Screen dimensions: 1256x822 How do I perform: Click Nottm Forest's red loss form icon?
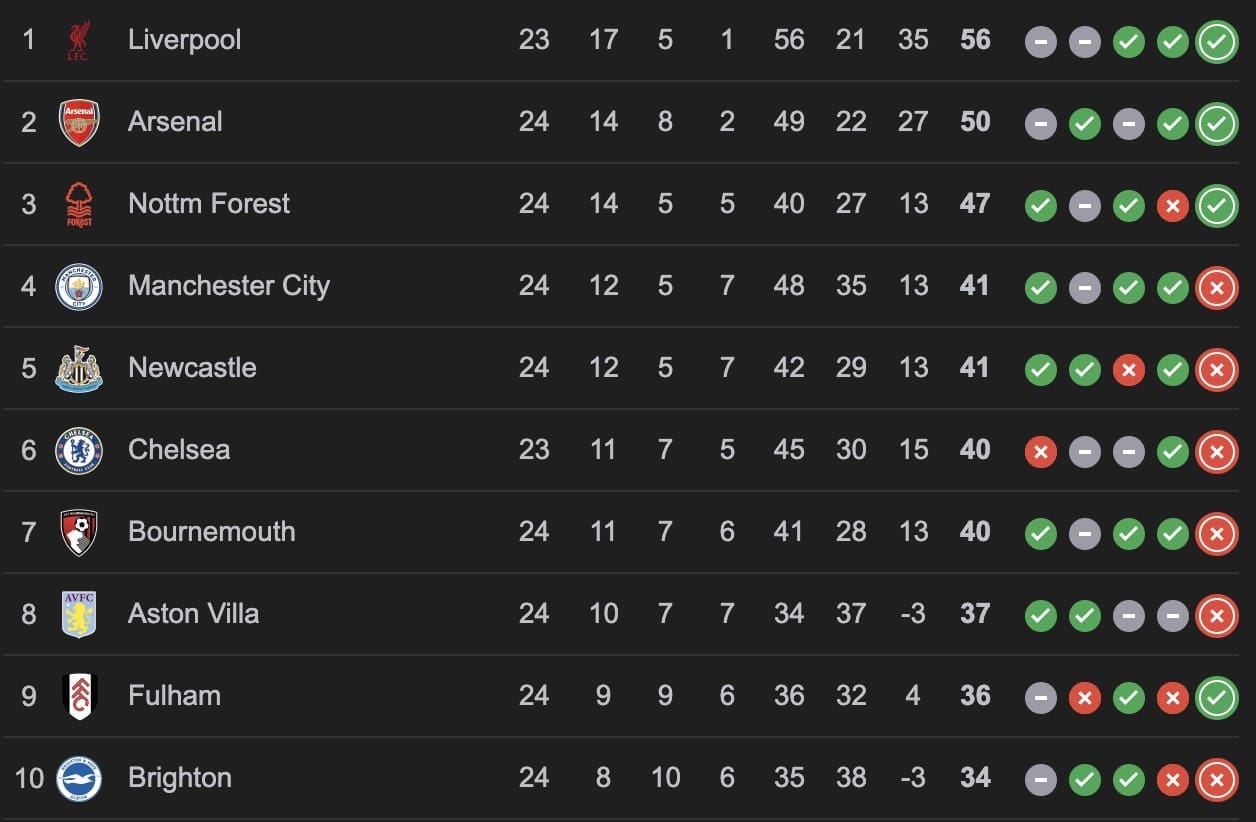(x=1173, y=205)
